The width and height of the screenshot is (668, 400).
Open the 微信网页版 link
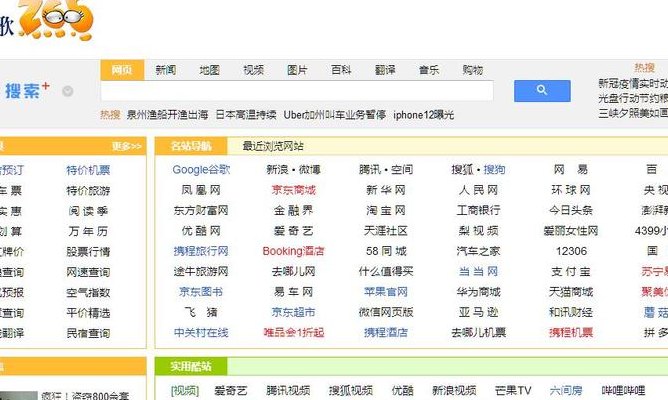coord(386,312)
